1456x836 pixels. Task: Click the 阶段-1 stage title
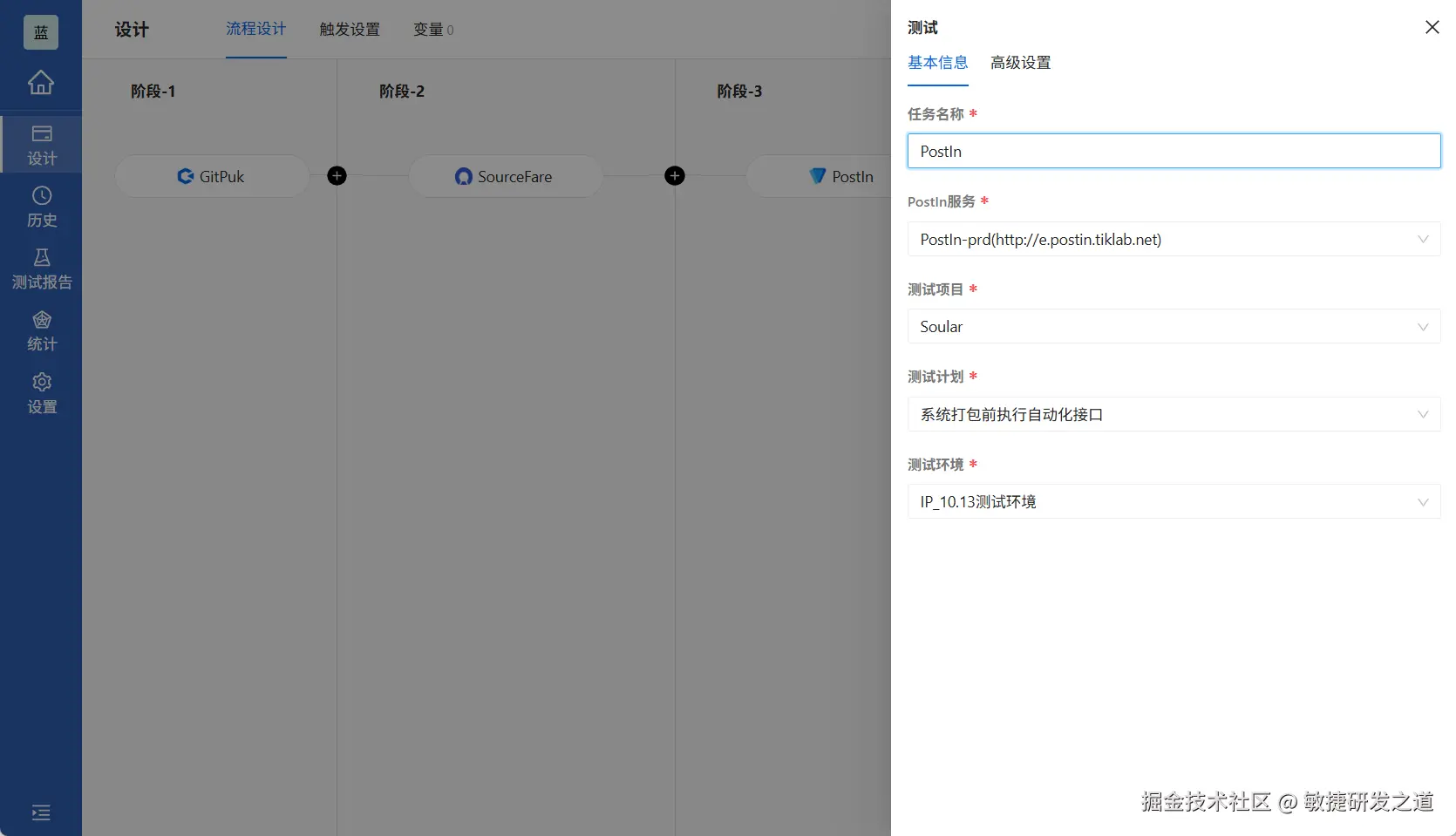pos(153,92)
